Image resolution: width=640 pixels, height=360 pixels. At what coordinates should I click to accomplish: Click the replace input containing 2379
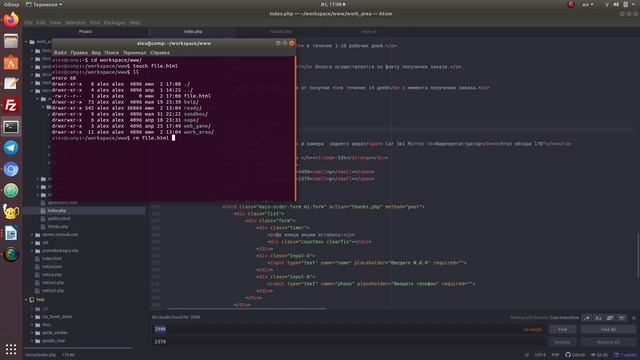(349, 342)
